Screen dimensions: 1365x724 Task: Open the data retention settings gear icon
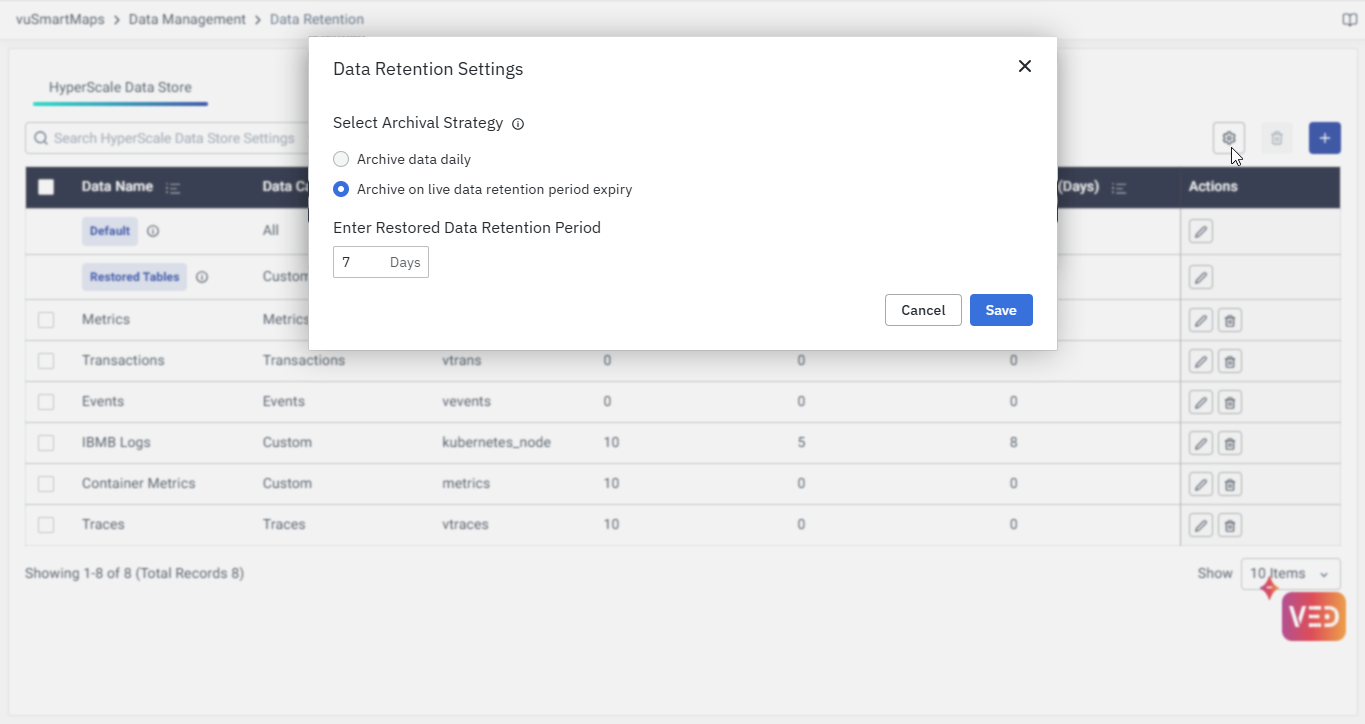point(1229,138)
